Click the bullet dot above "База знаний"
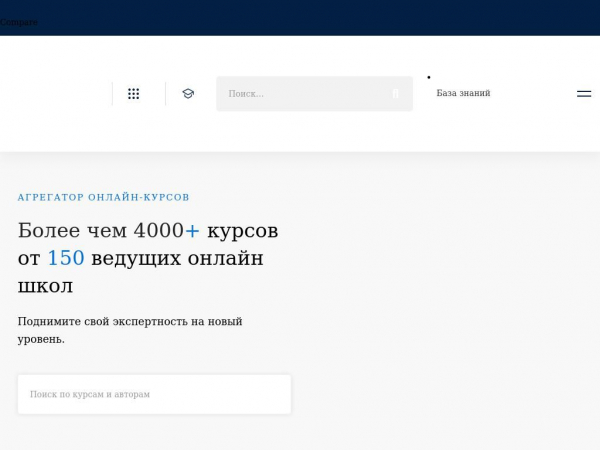Screen dimensions: 600x450 tap(429, 77)
